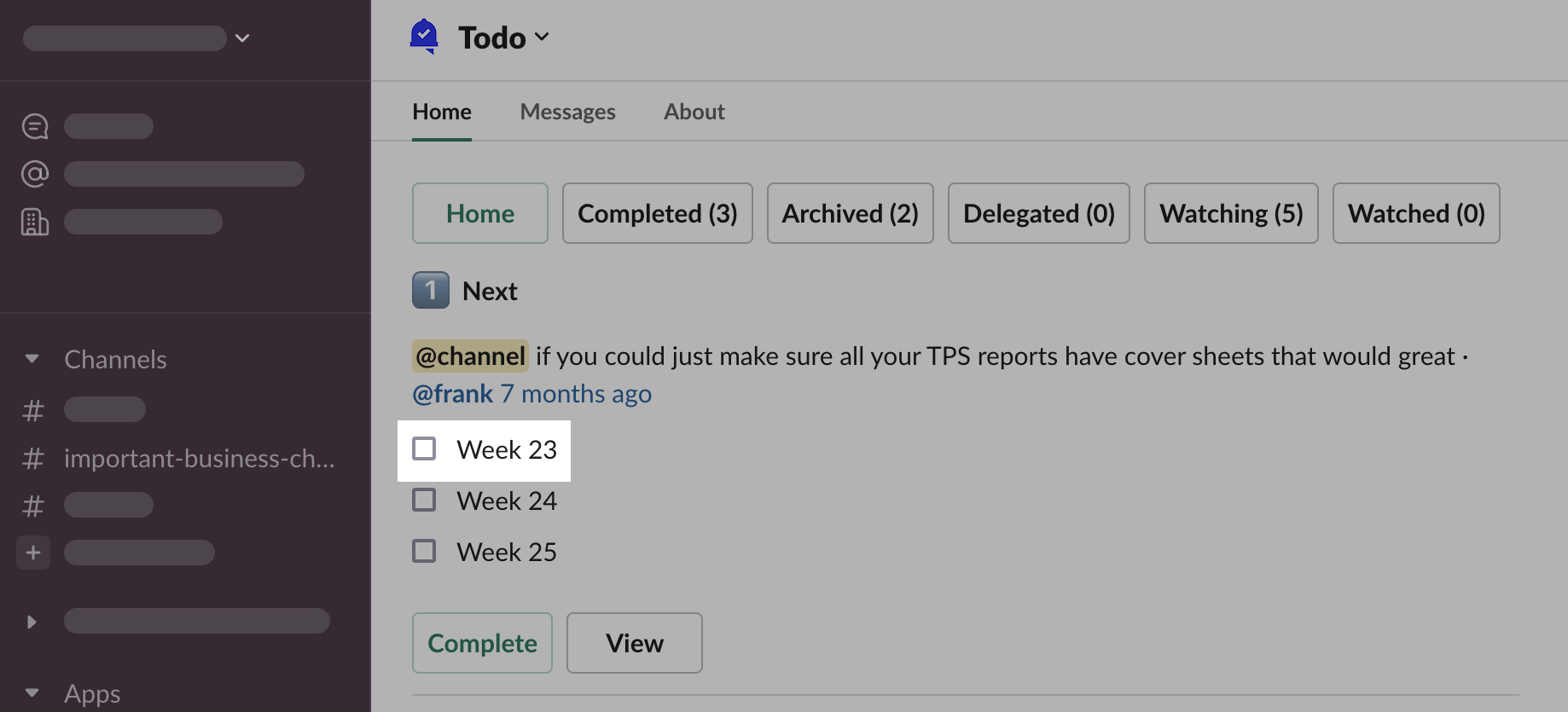This screenshot has height=712, width=1568.
Task: Click the View button
Action: 634,643
